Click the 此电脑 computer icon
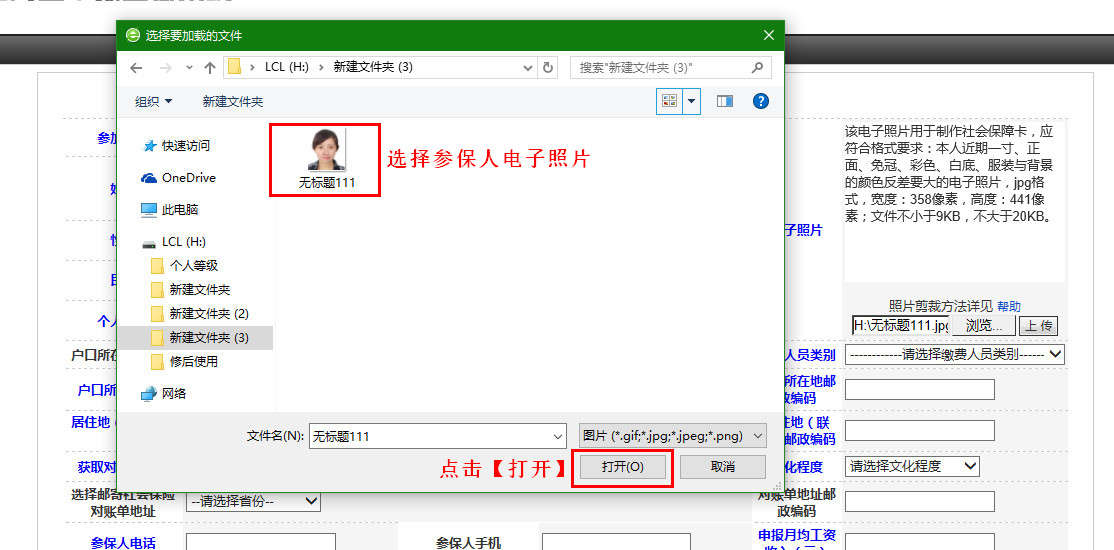Screen dimensions: 1114x550 tap(148, 210)
